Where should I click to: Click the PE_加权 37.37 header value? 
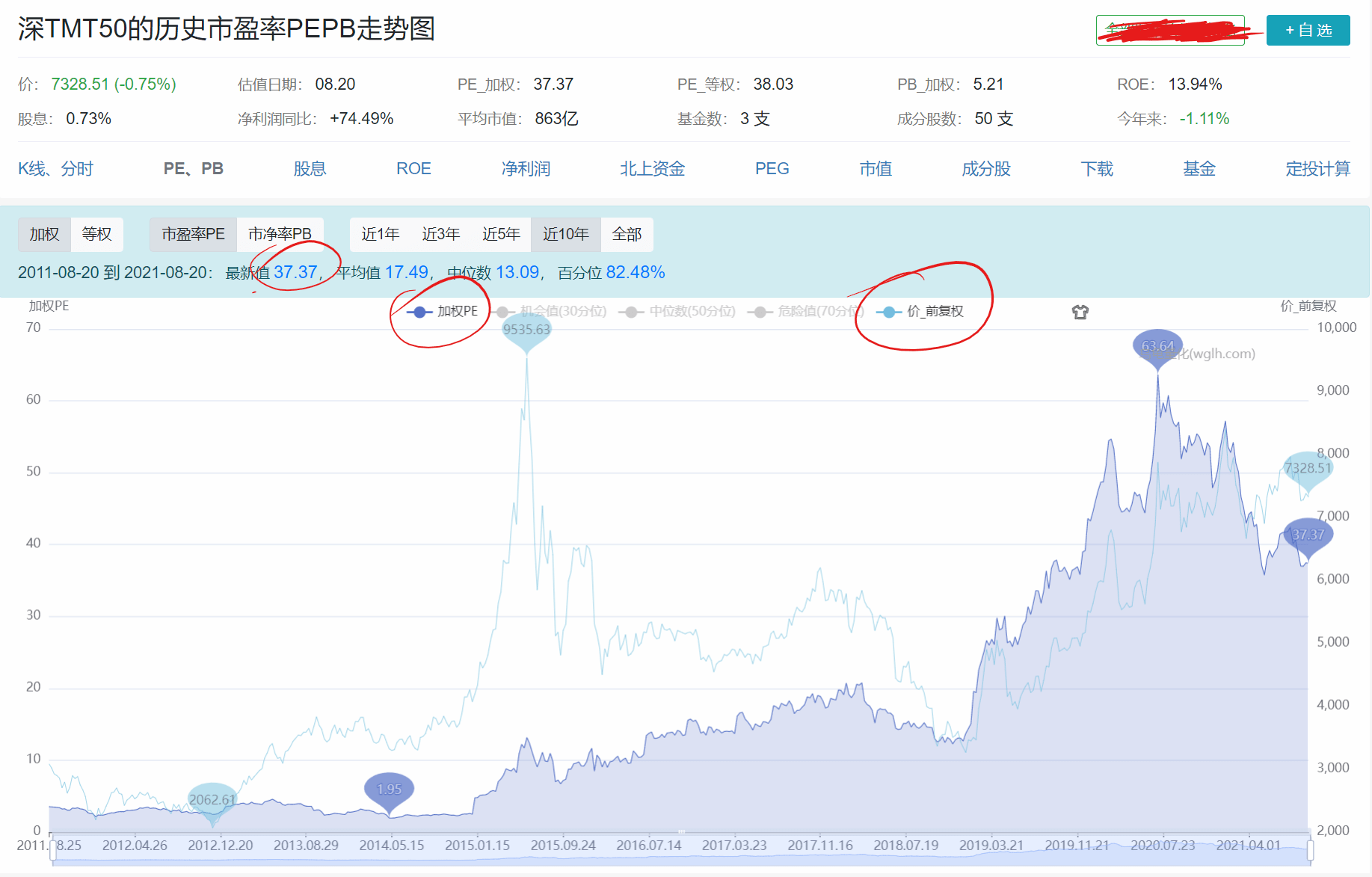[553, 84]
